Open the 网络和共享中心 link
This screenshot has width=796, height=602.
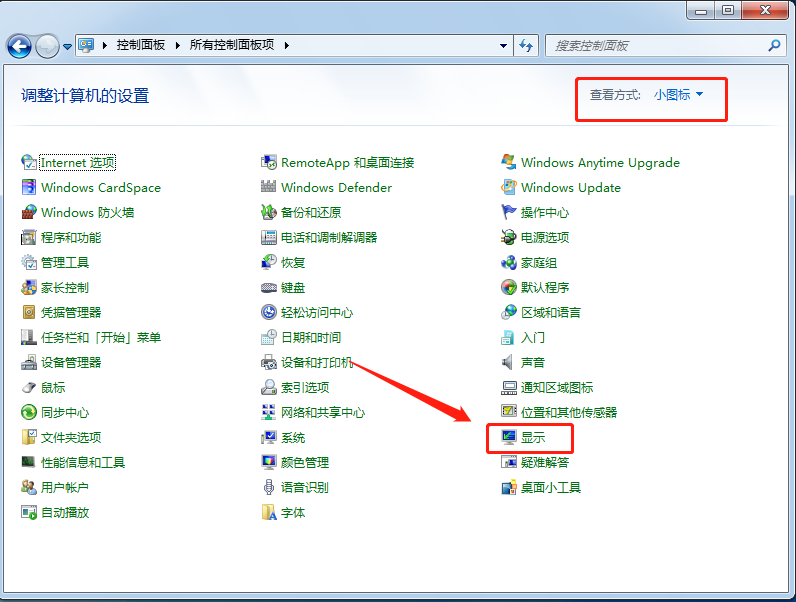(x=322, y=413)
